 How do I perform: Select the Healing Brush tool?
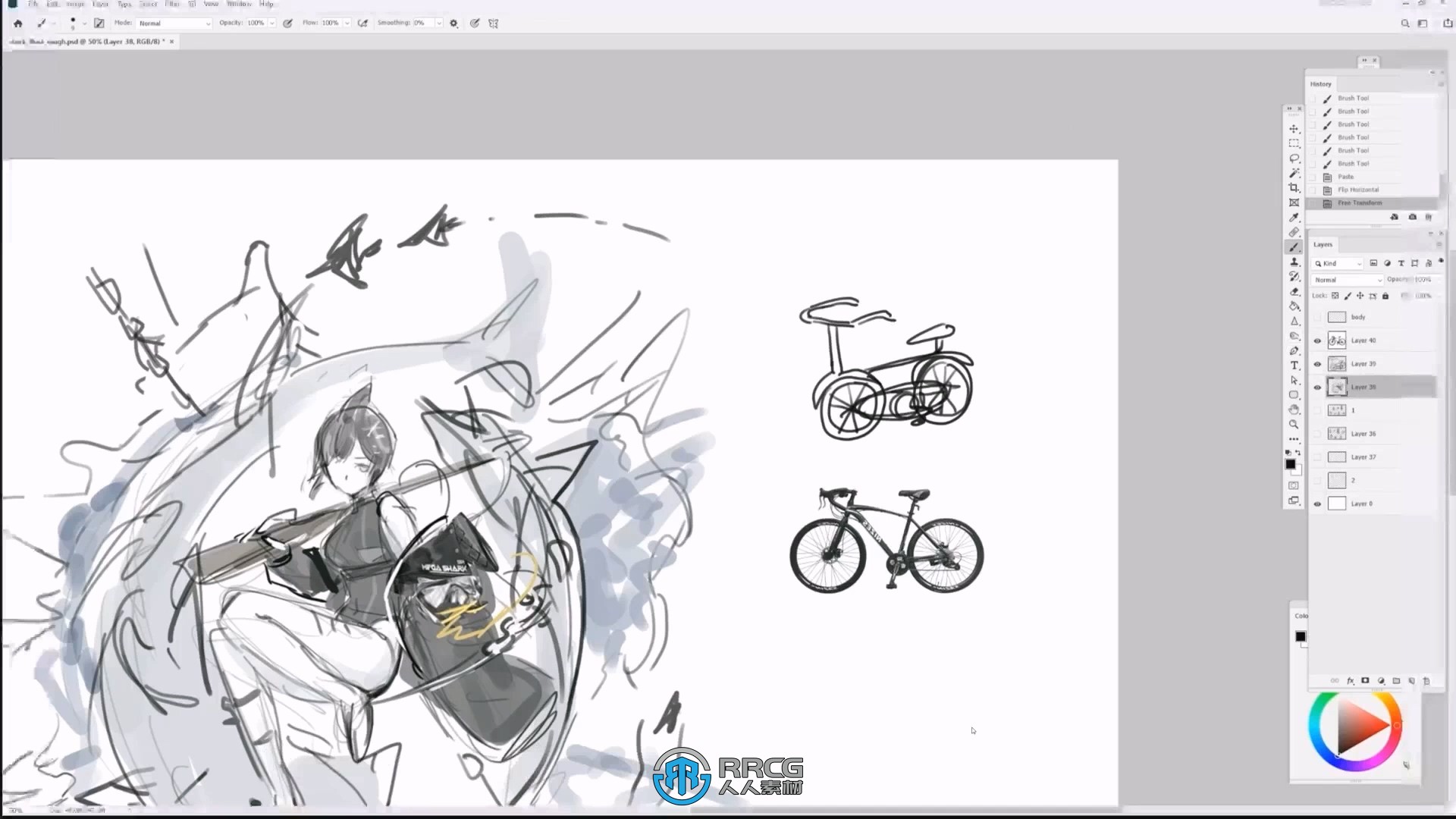point(1294,232)
